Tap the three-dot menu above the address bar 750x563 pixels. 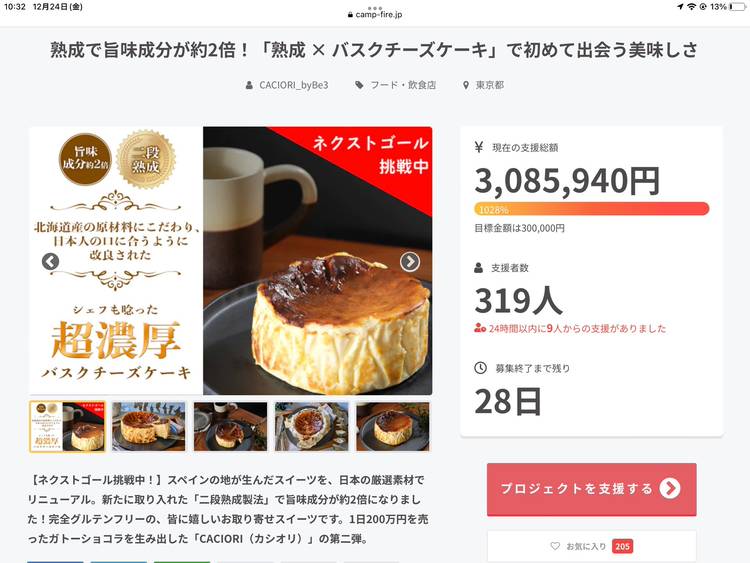click(x=375, y=8)
